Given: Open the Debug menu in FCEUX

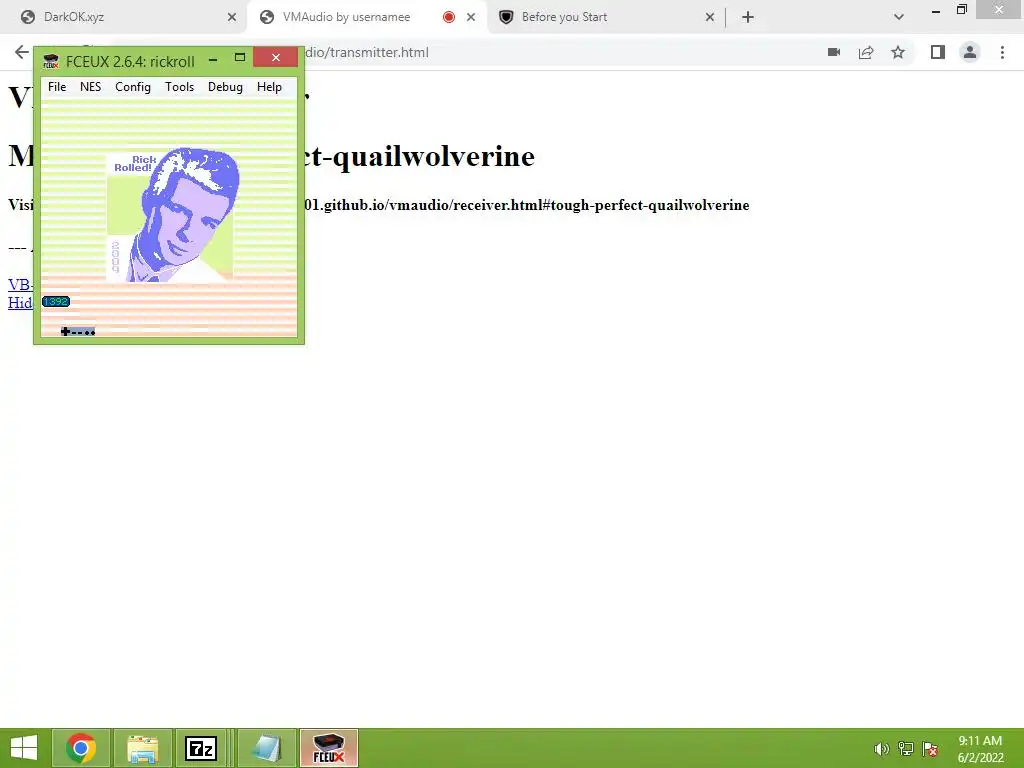Looking at the screenshot, I should [225, 87].
